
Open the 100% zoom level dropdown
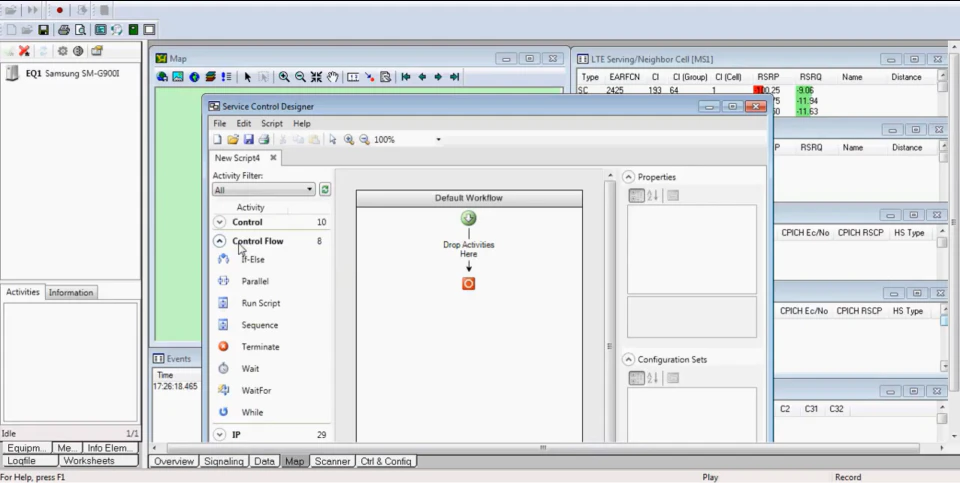coord(438,140)
